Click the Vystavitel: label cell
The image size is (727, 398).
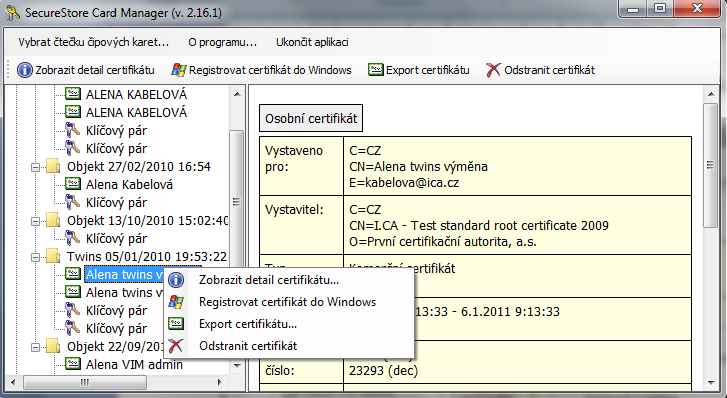pos(301,225)
